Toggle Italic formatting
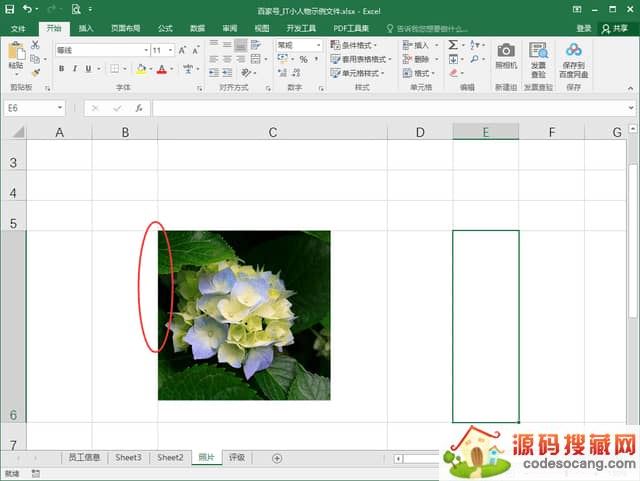The height and width of the screenshot is (481, 640). tap(75, 69)
